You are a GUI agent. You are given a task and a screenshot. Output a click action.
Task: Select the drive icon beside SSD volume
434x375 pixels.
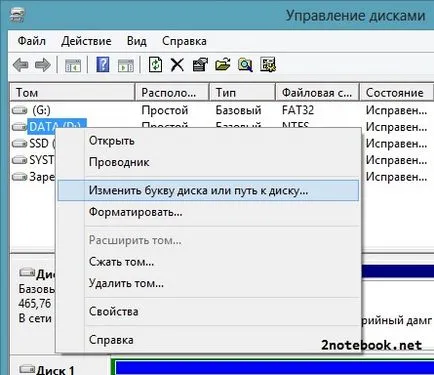(19, 143)
